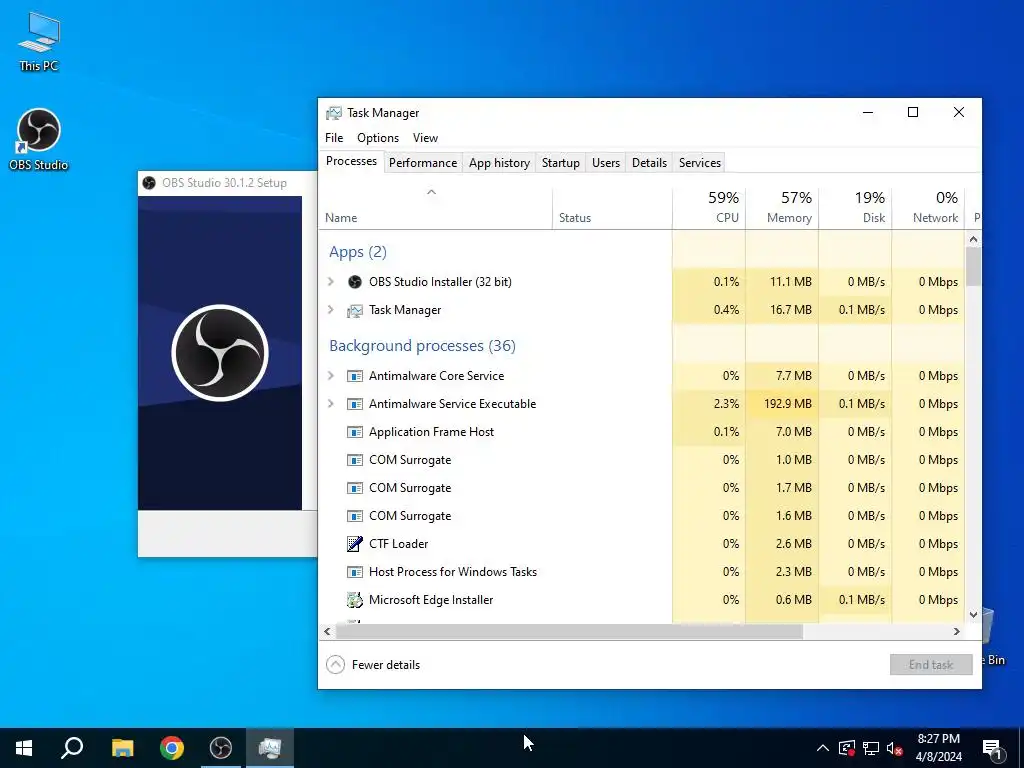Click the Task Manager taskbar button
The width and height of the screenshot is (1024, 768).
[270, 748]
